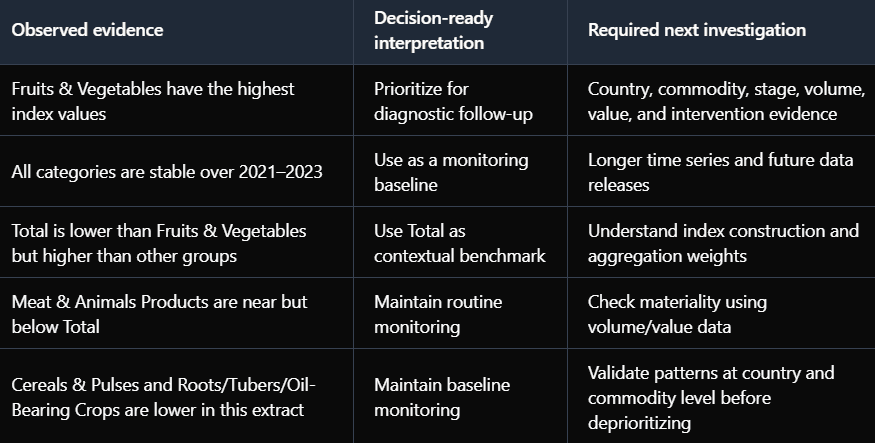Select 'Cereals & Pulses and Roots/Tubers' cell
The image size is (875, 443).
point(176,396)
